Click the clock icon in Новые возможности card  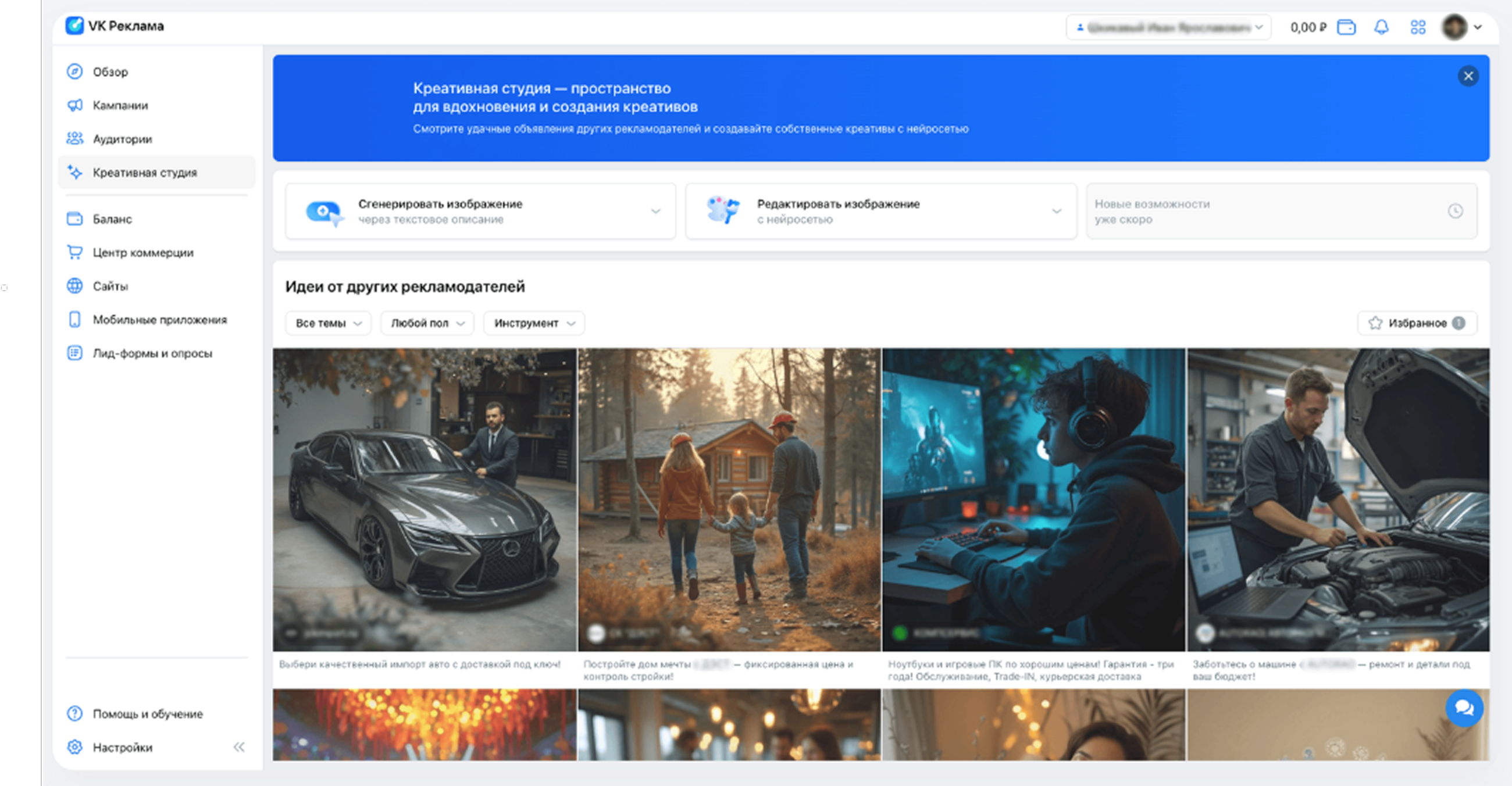(x=1455, y=210)
